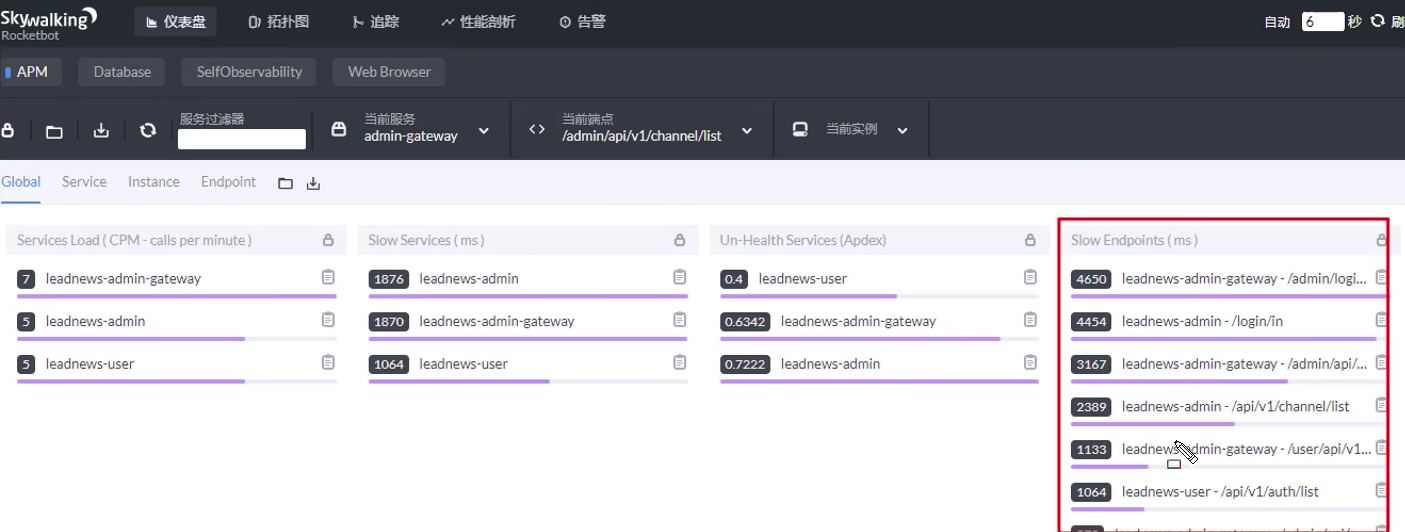Select the Instance sub-tab

(x=154, y=182)
